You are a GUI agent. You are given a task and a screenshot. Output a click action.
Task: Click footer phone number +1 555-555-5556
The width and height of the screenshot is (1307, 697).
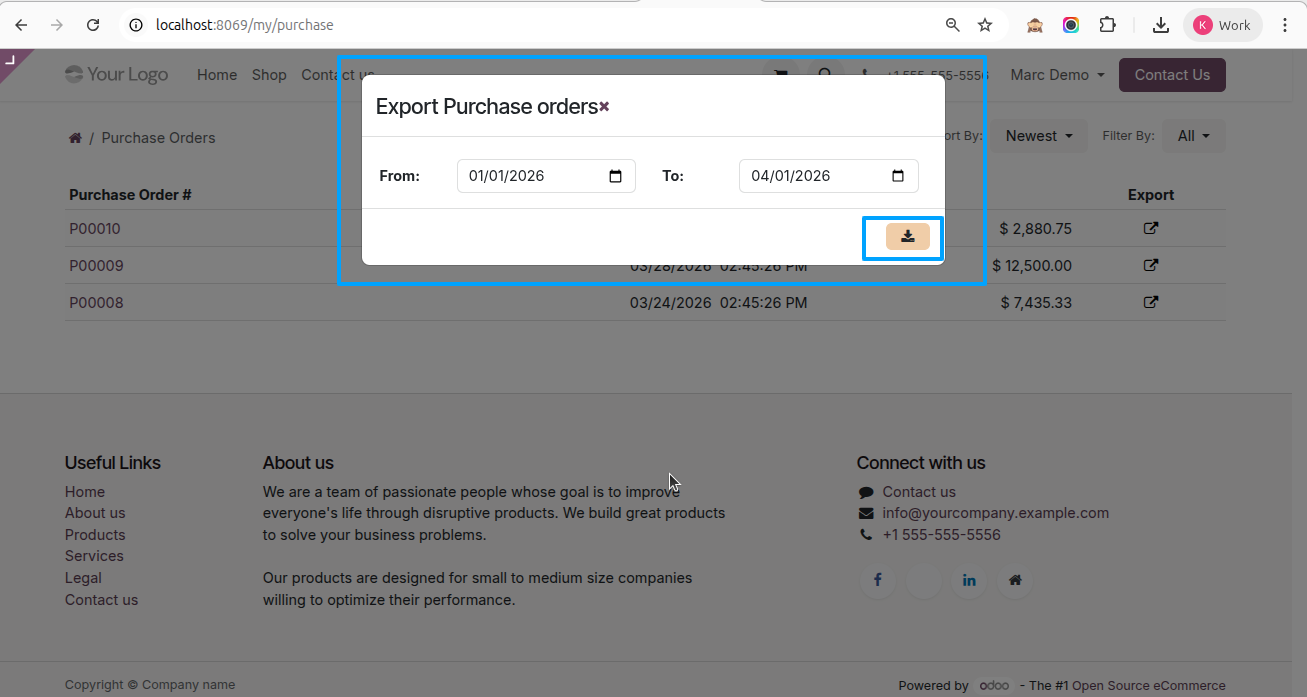(941, 535)
